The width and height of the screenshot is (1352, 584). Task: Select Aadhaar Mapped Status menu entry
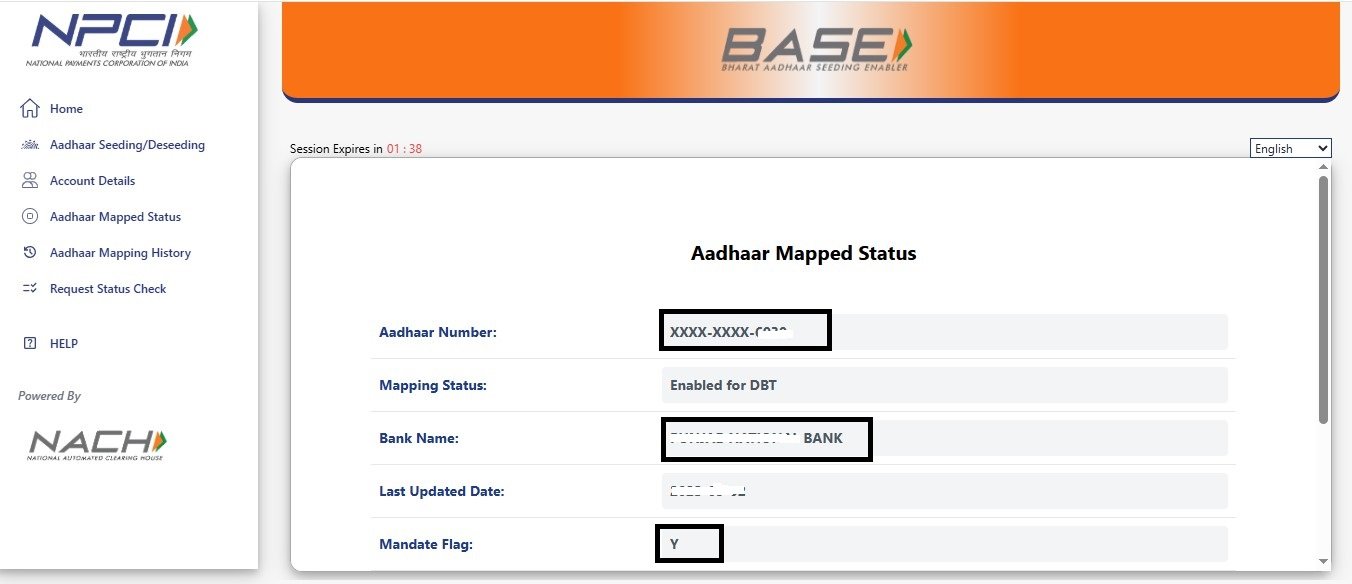(x=115, y=217)
